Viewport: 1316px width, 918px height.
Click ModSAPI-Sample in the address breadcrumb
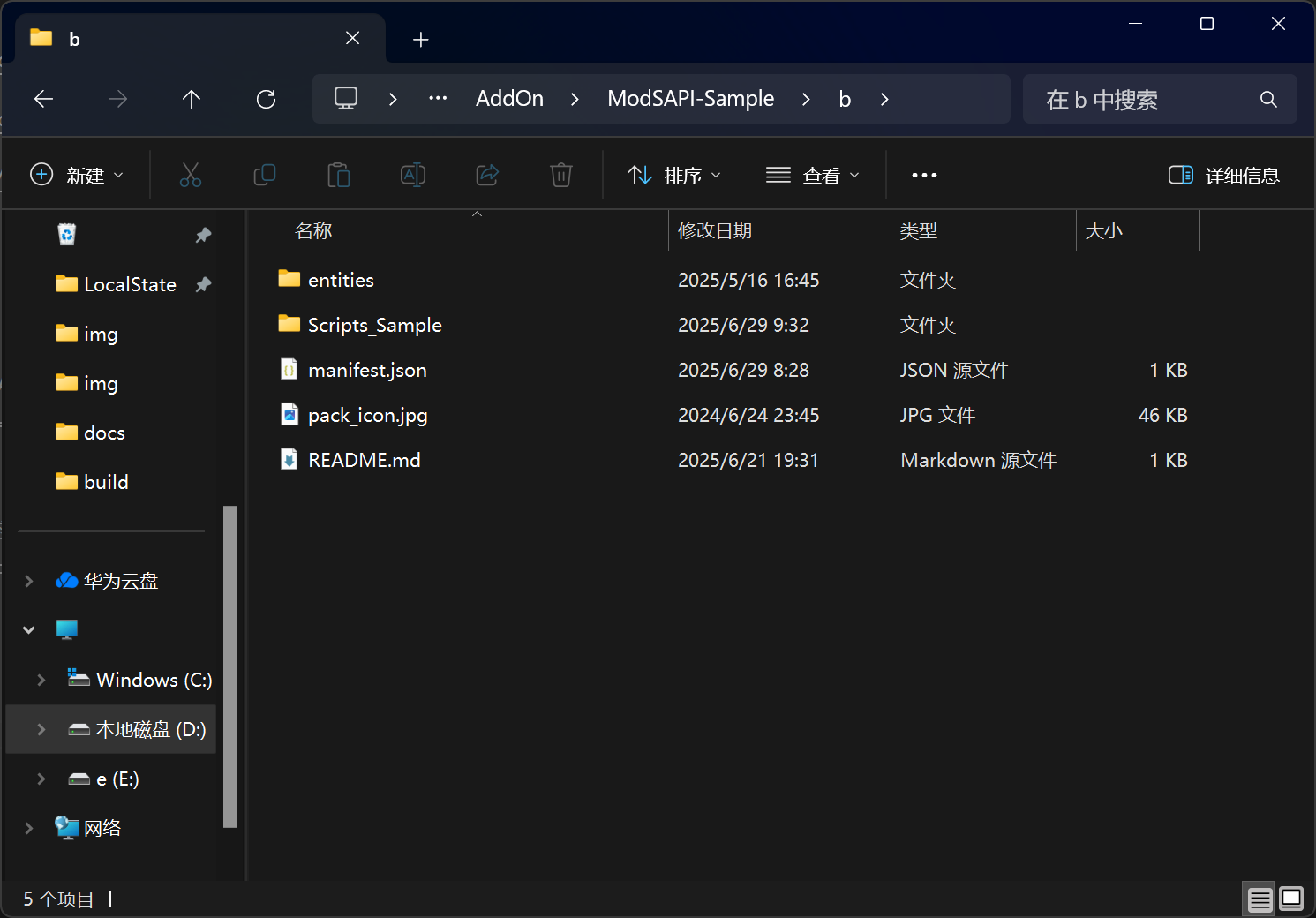690,99
